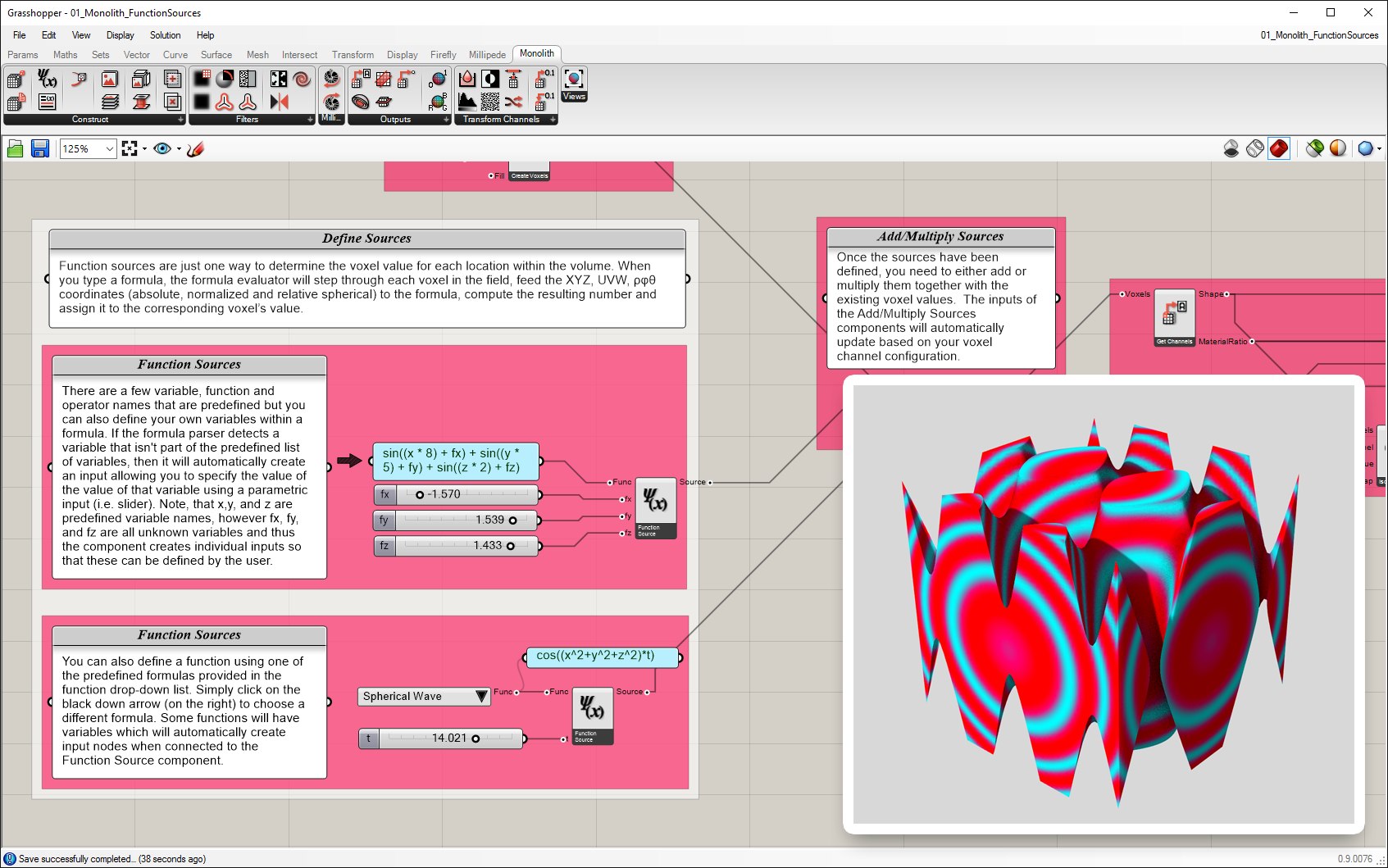Toggle the shaded red cylinder preview mode
Screen dimensions: 1388x868
point(1279,148)
